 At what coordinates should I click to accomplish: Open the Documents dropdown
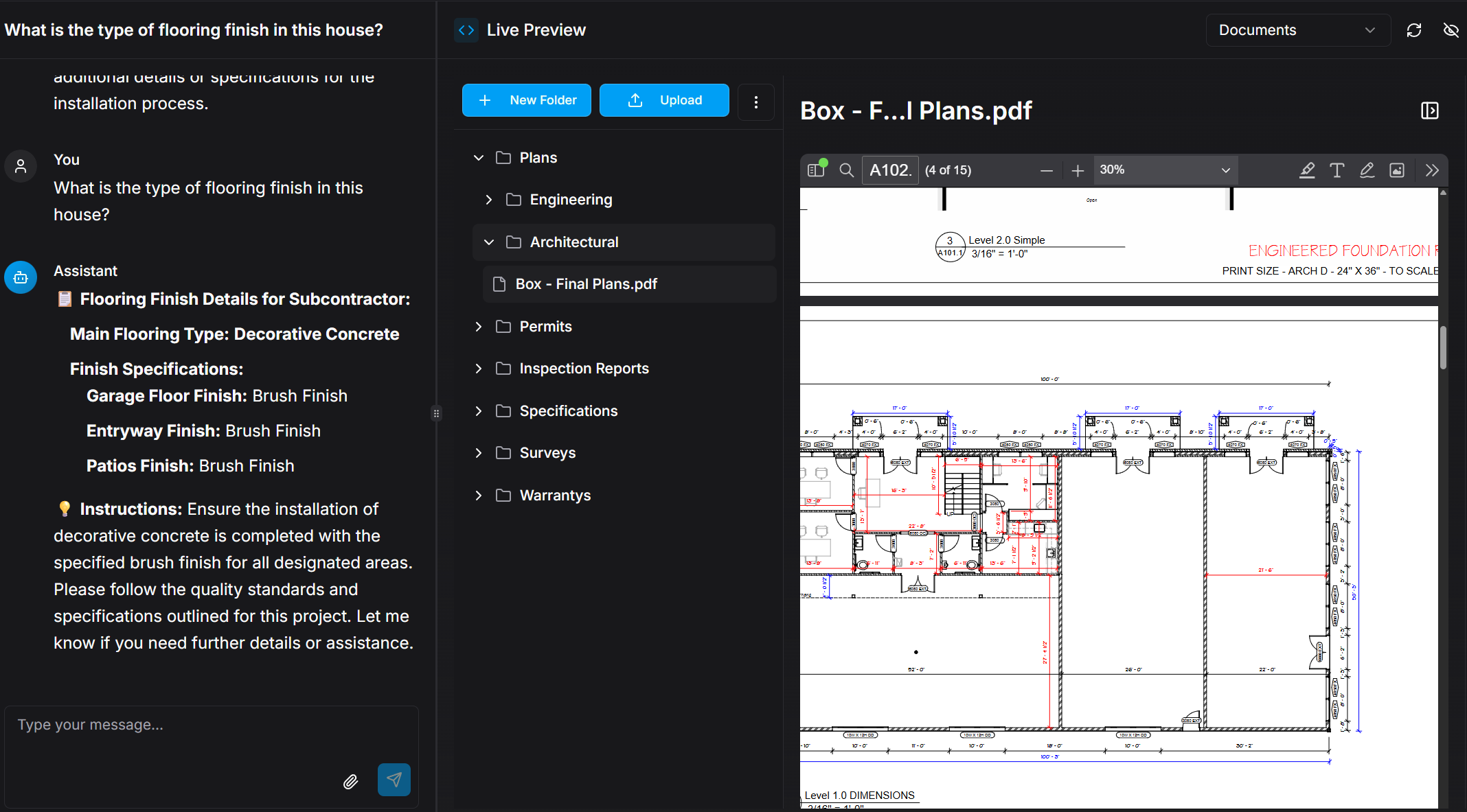click(x=1297, y=30)
